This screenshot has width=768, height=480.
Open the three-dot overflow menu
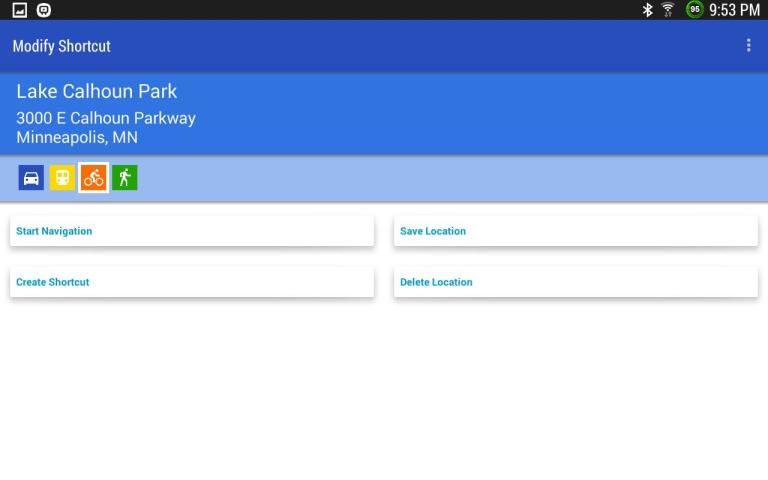pyautogui.click(x=748, y=46)
